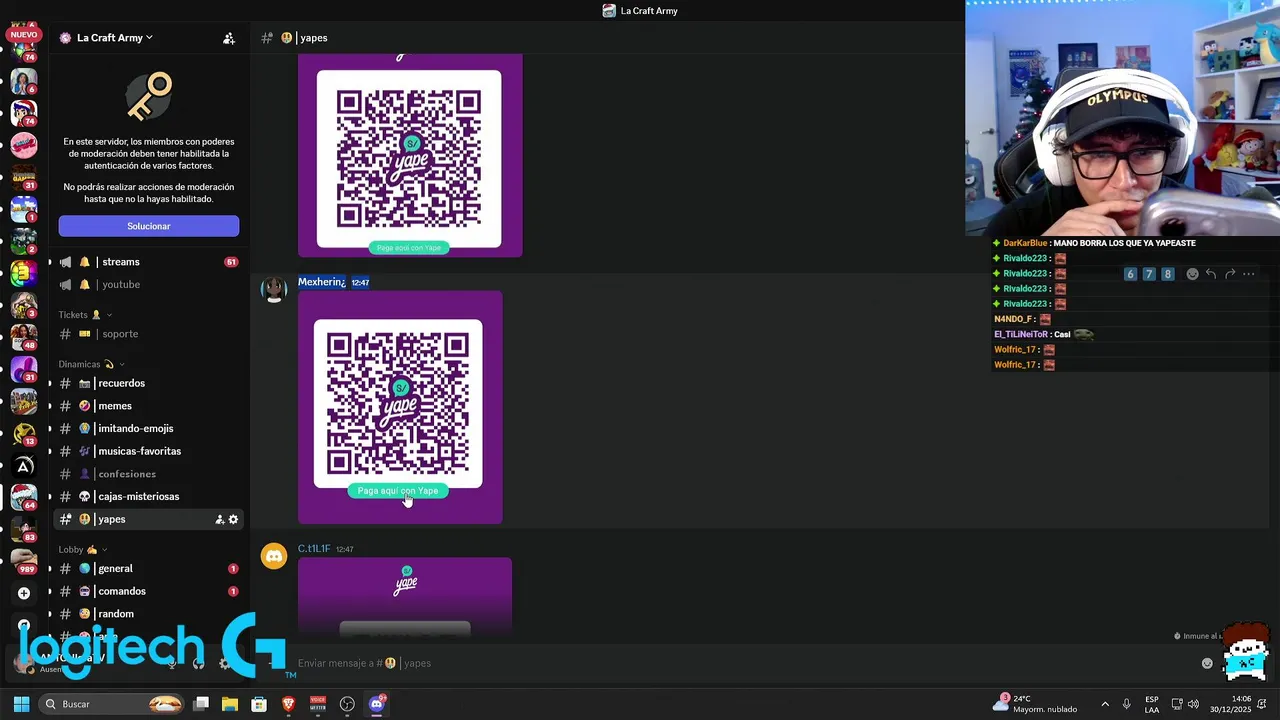Open the top Yape QR code image
The width and height of the screenshot is (1280, 720).
pos(410,155)
